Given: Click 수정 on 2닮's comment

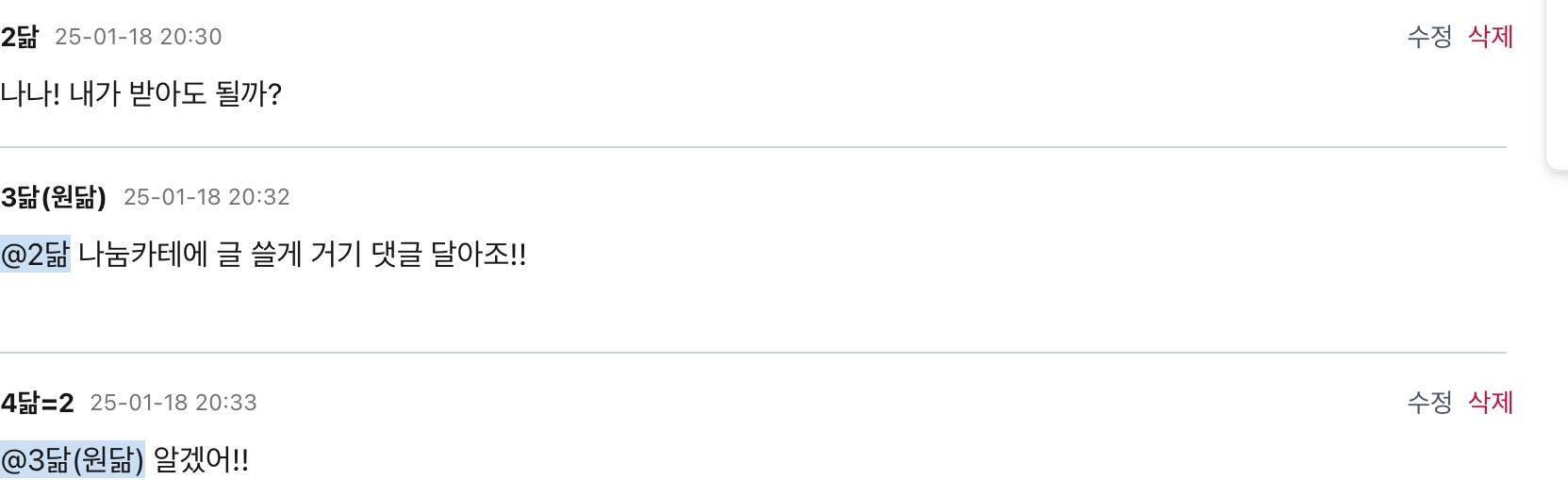Looking at the screenshot, I should [1428, 37].
